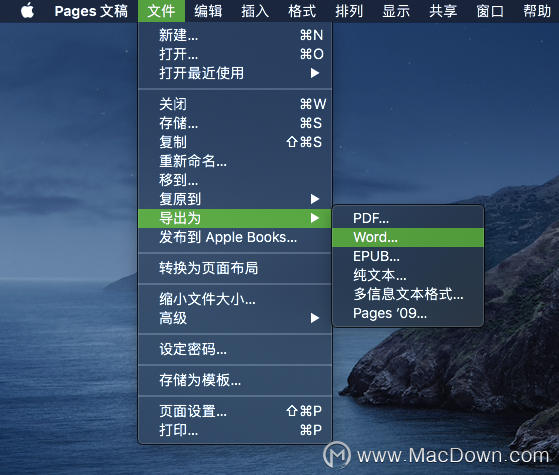
Task: Open the 格式 menu
Action: (302, 11)
